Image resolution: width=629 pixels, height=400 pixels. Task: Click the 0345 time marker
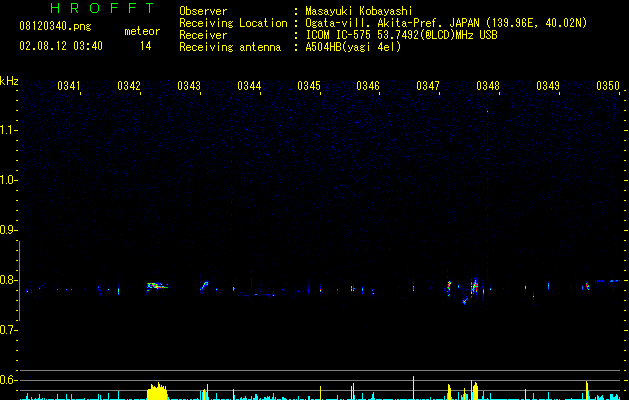pyautogui.click(x=309, y=86)
